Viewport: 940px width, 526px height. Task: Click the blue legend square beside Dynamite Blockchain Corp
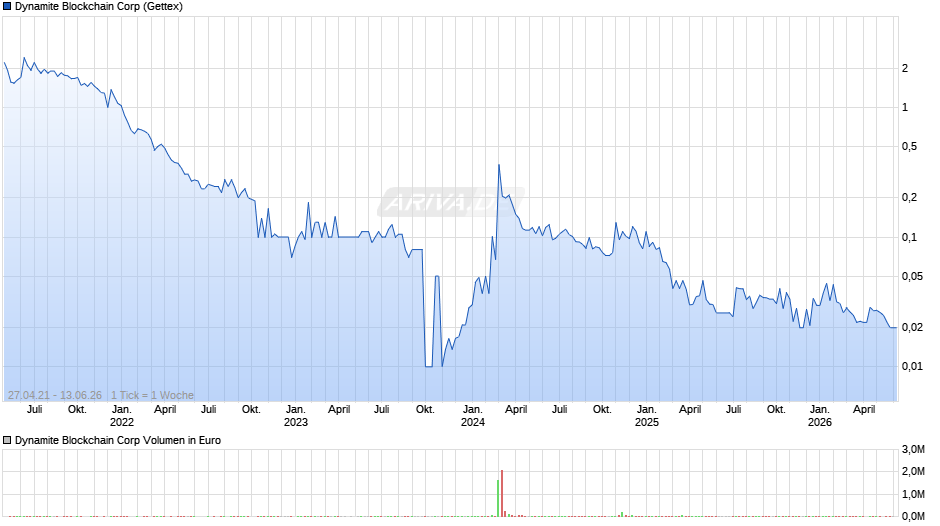(x=7, y=7)
